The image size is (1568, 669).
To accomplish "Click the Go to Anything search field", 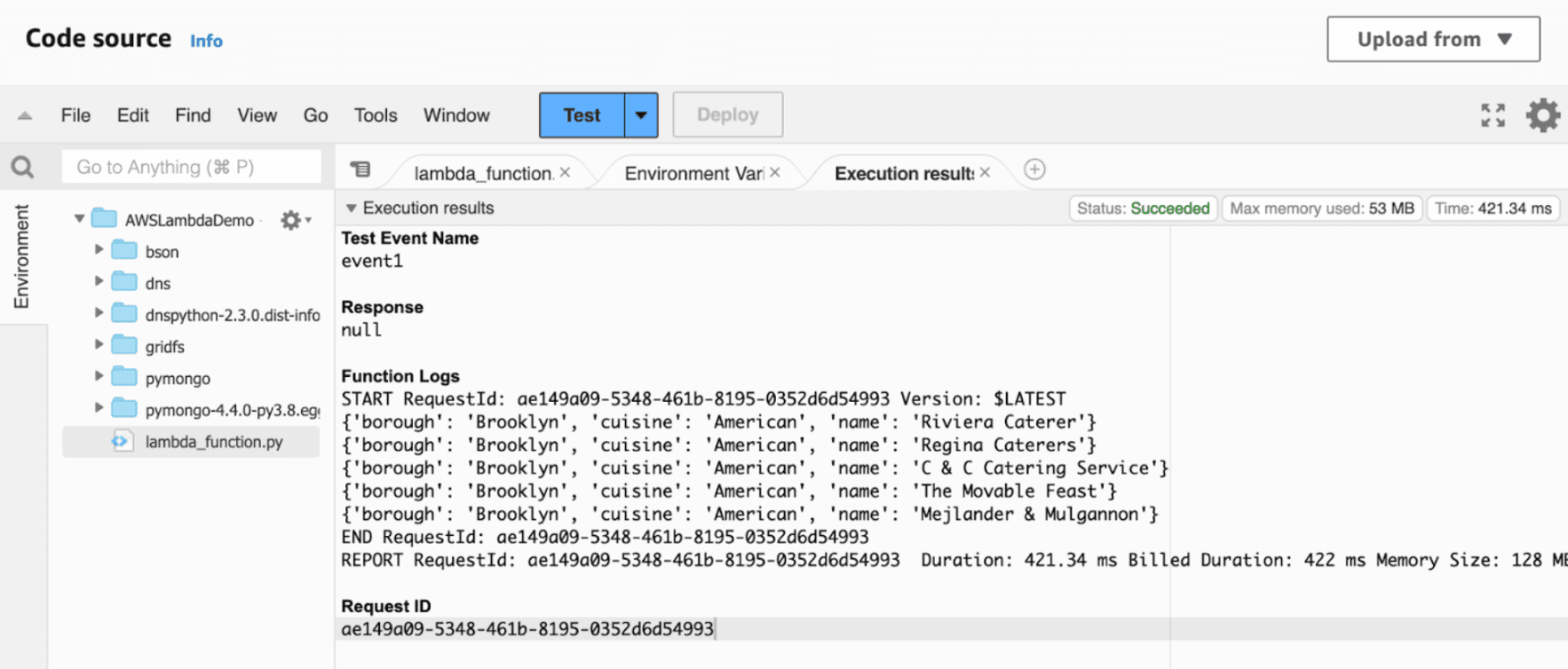I will (191, 167).
